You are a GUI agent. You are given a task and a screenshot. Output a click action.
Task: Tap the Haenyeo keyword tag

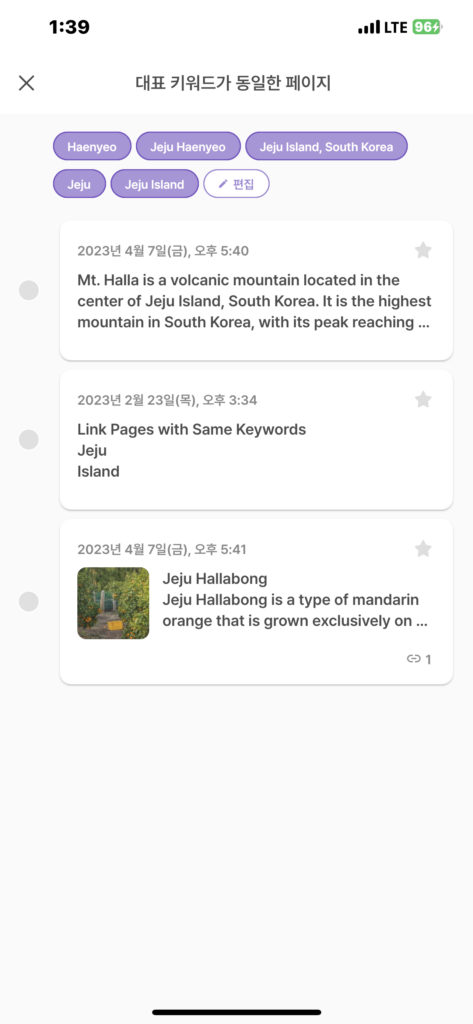coord(92,146)
